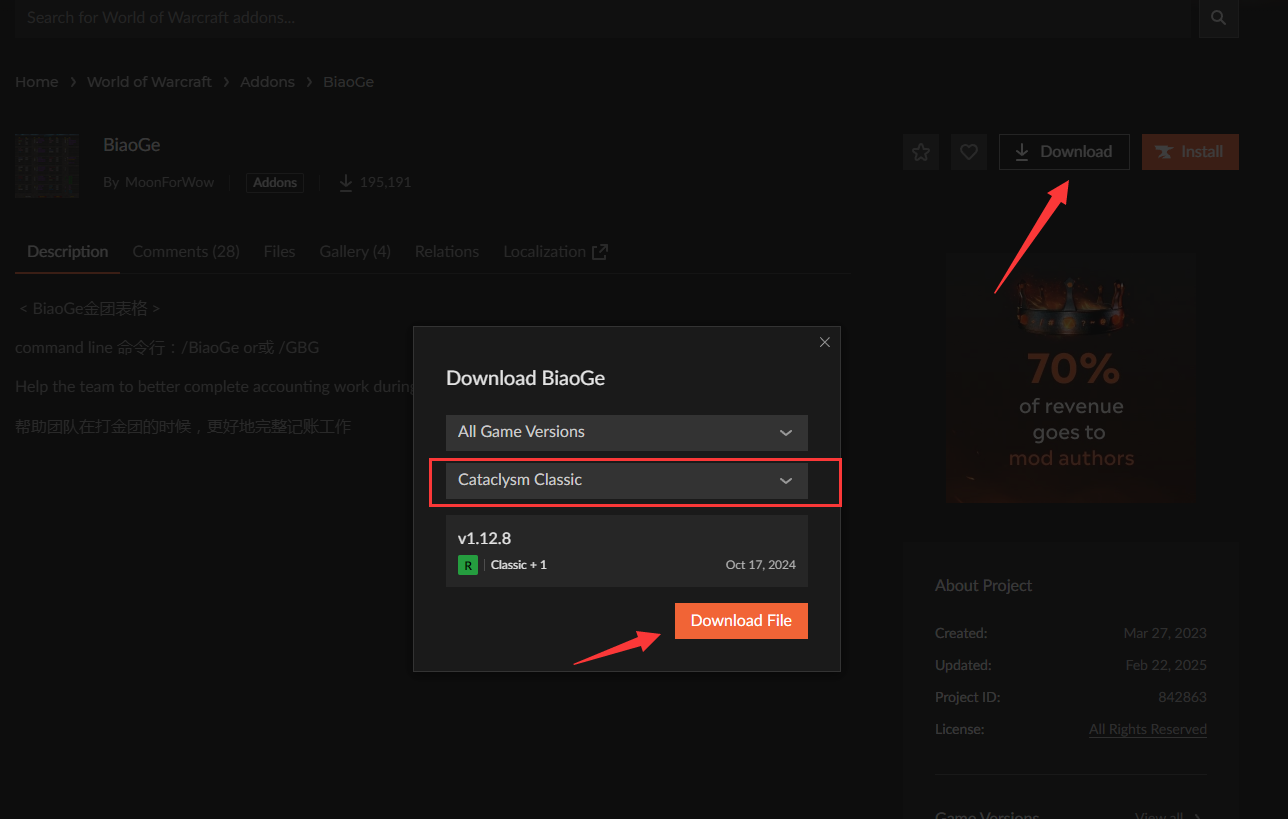Click the About Project heading

[x=983, y=586]
